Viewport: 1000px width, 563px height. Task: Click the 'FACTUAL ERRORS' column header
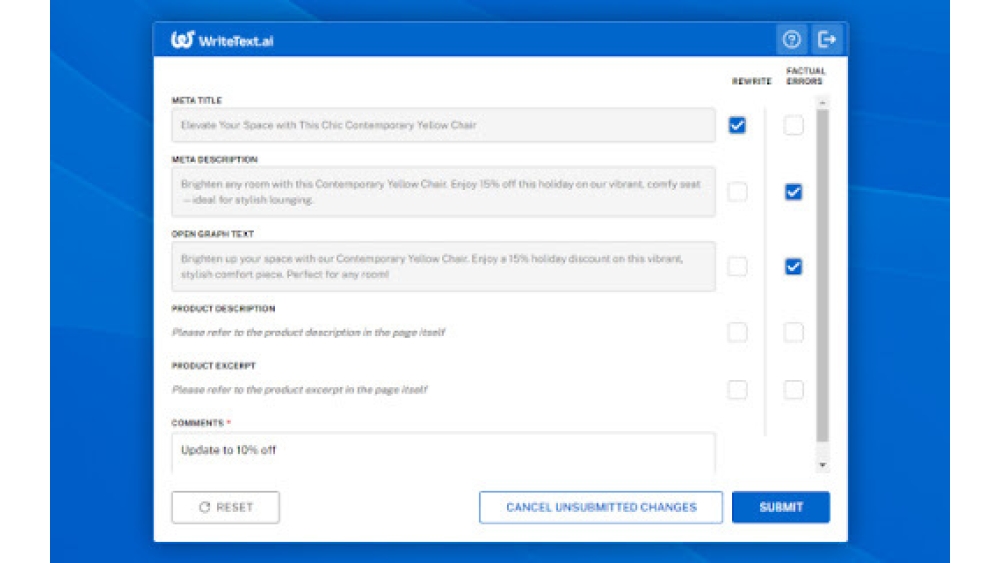pos(805,76)
